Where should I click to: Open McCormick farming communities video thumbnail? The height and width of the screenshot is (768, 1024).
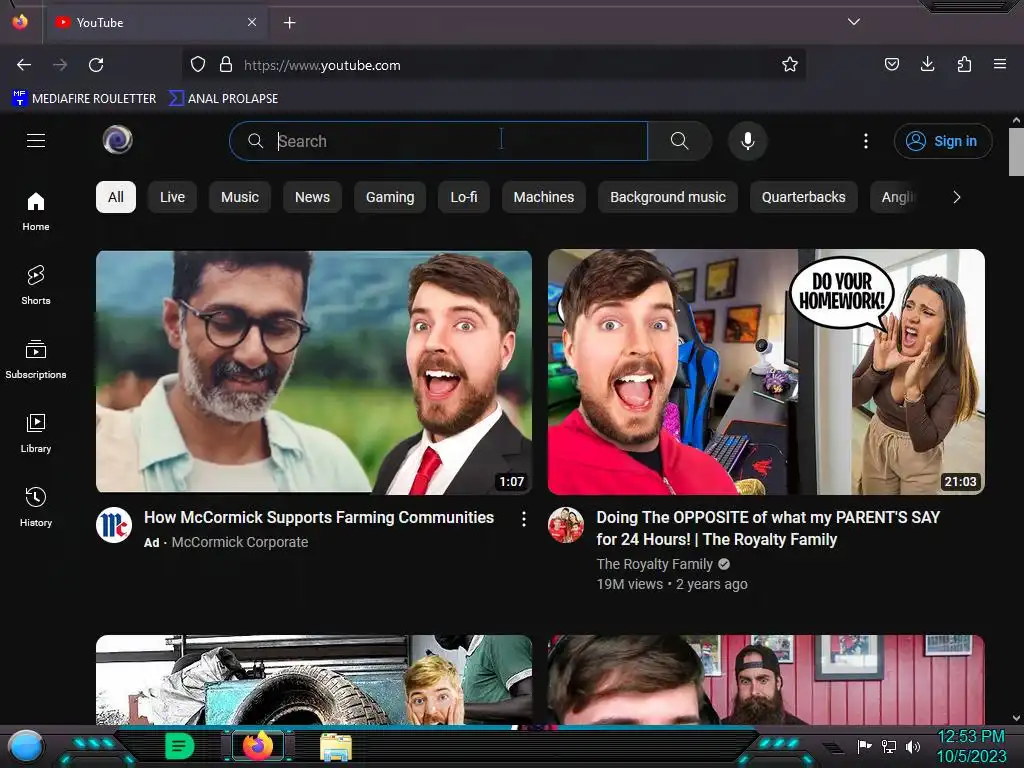pyautogui.click(x=314, y=372)
